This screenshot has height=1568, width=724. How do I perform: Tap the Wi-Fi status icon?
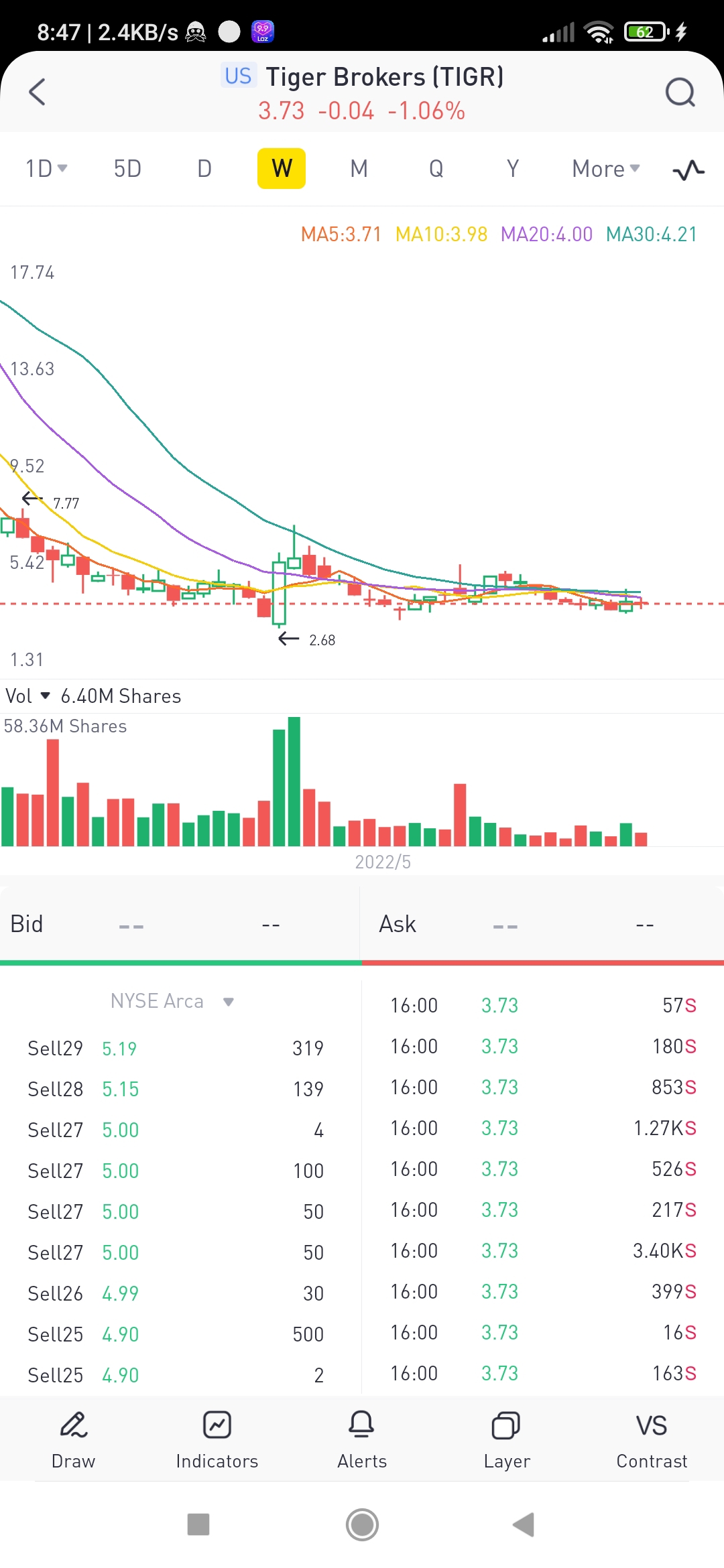click(599, 31)
